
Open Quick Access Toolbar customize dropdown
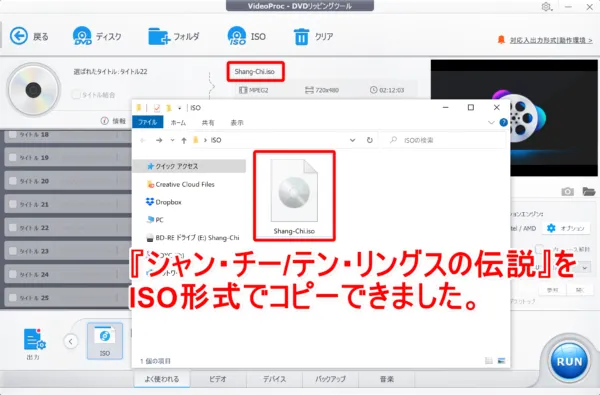[179, 108]
